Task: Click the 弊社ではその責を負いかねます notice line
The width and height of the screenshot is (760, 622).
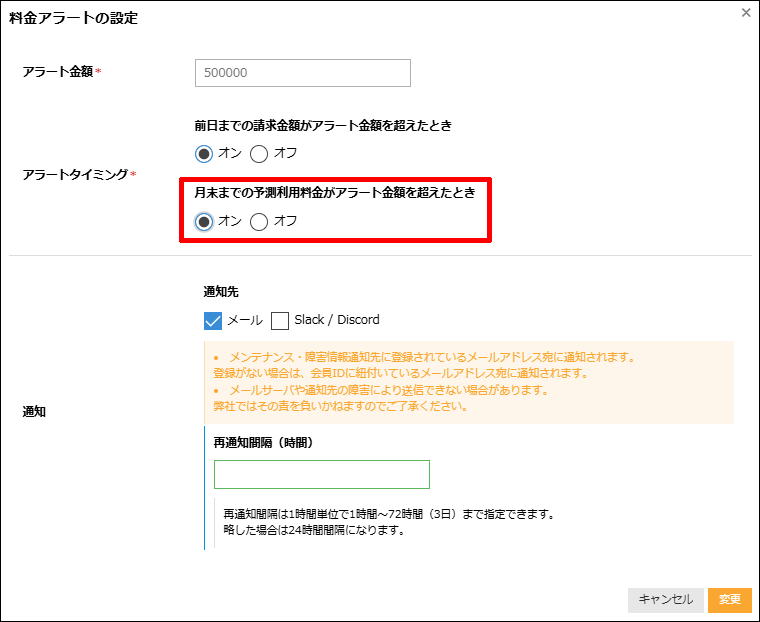Action: click(340, 406)
